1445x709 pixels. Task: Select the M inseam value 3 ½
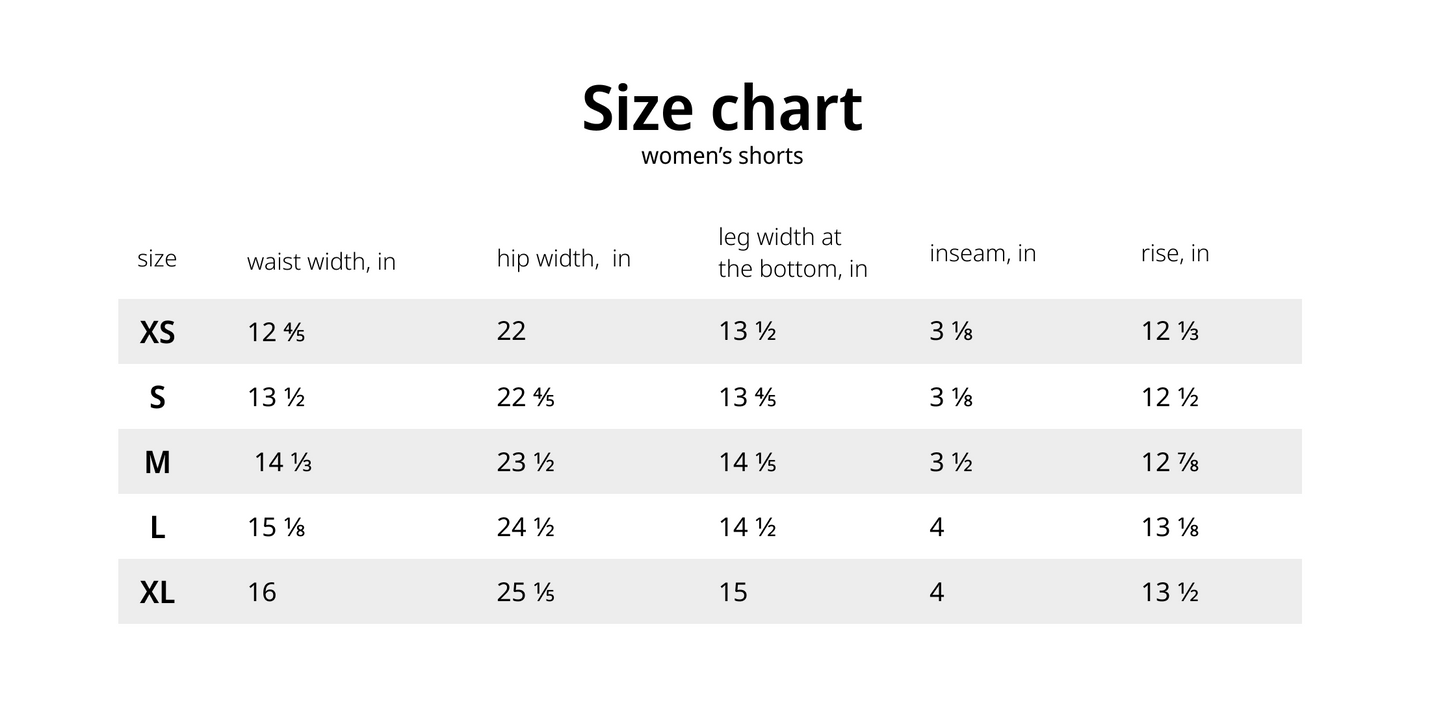point(950,462)
